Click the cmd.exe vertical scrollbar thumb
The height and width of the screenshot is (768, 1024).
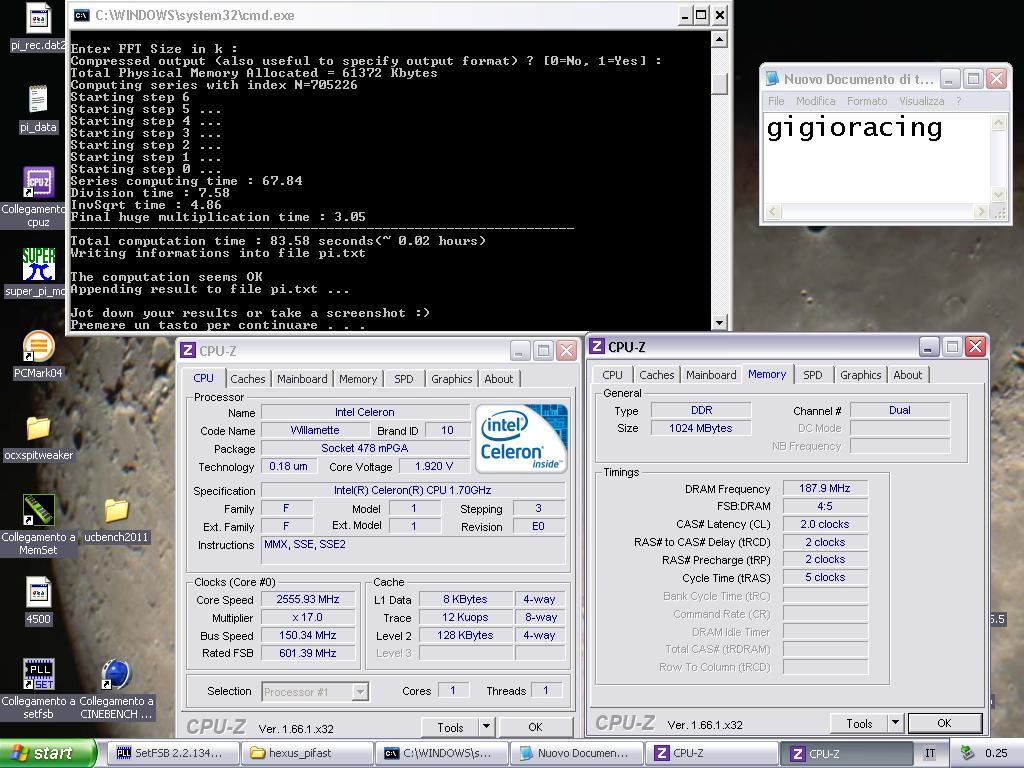719,84
